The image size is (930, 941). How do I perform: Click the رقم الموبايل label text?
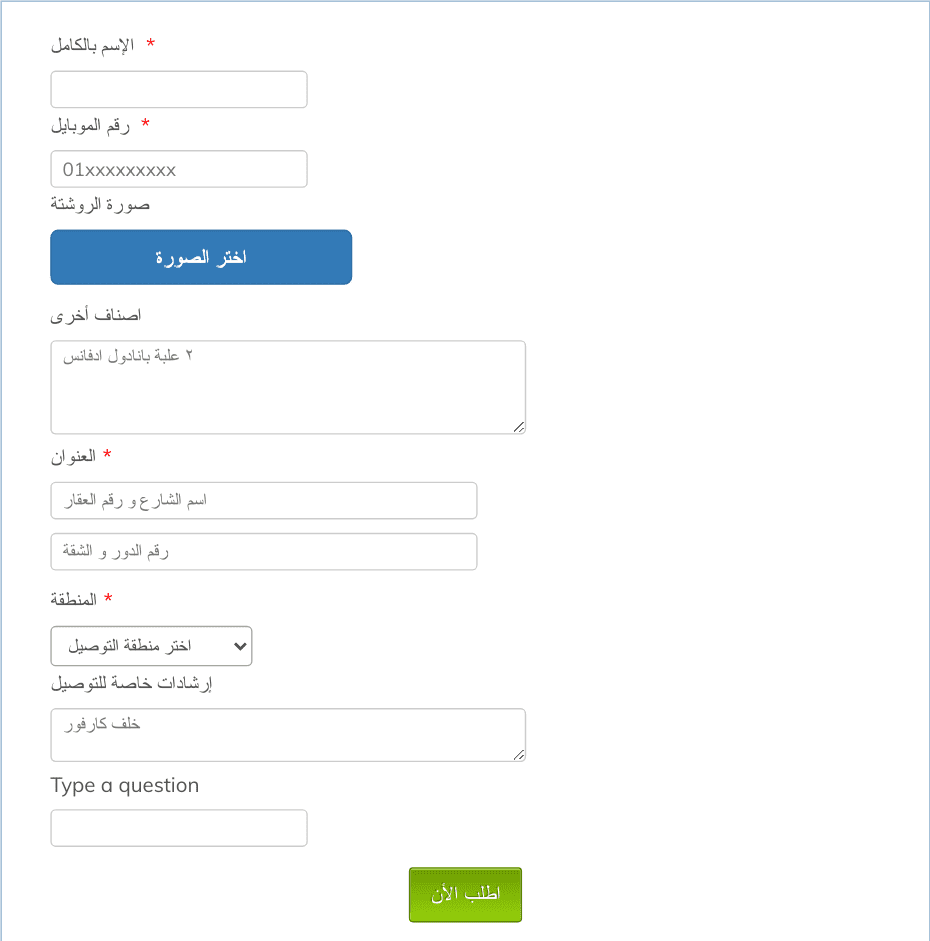(90, 125)
